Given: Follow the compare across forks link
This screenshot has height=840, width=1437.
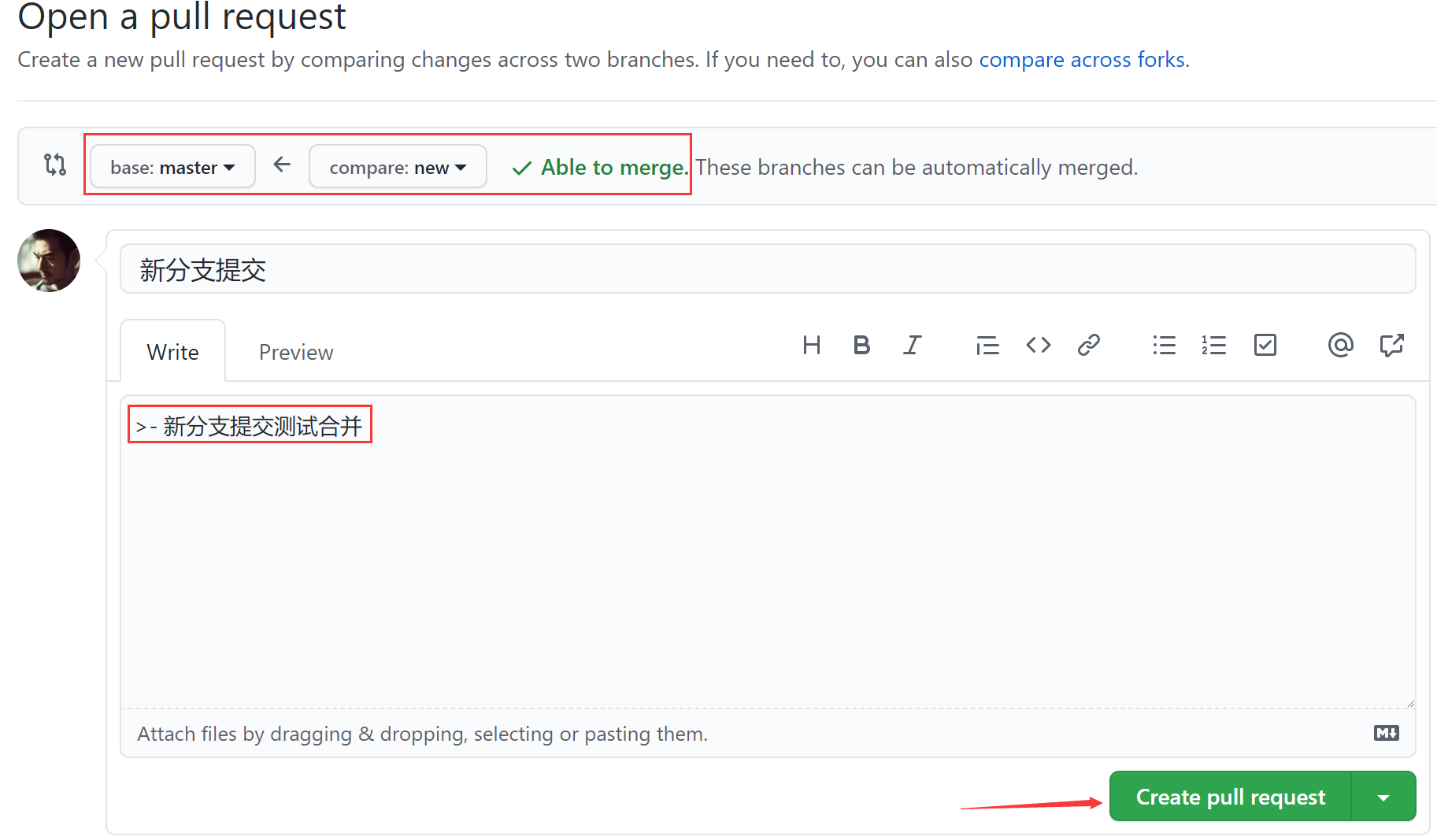Looking at the screenshot, I should (1082, 60).
